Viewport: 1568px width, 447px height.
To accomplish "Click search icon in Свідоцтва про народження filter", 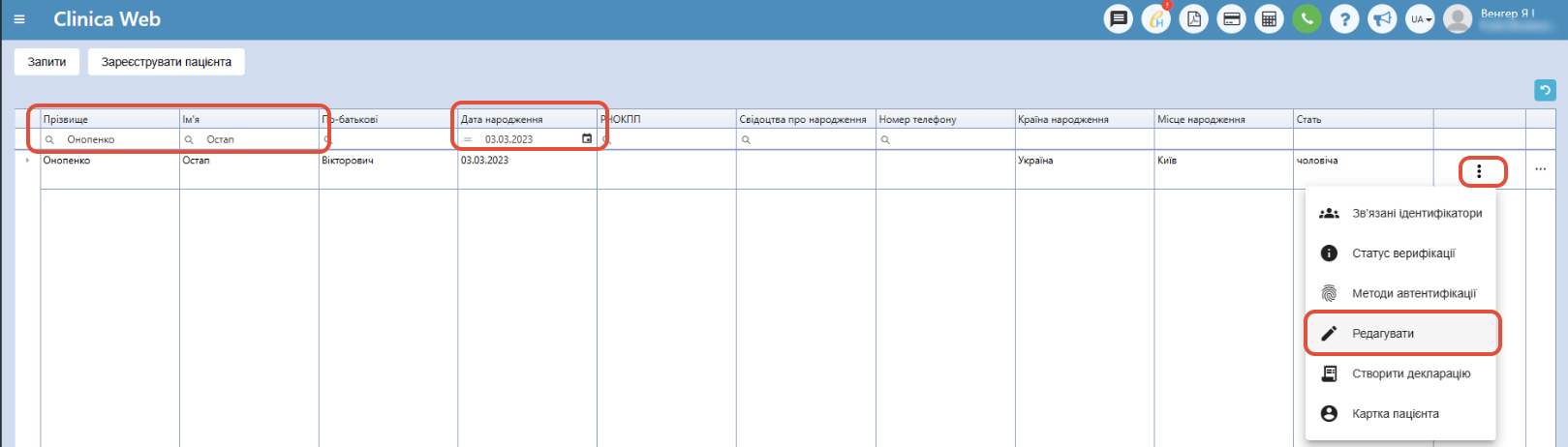I will [746, 140].
